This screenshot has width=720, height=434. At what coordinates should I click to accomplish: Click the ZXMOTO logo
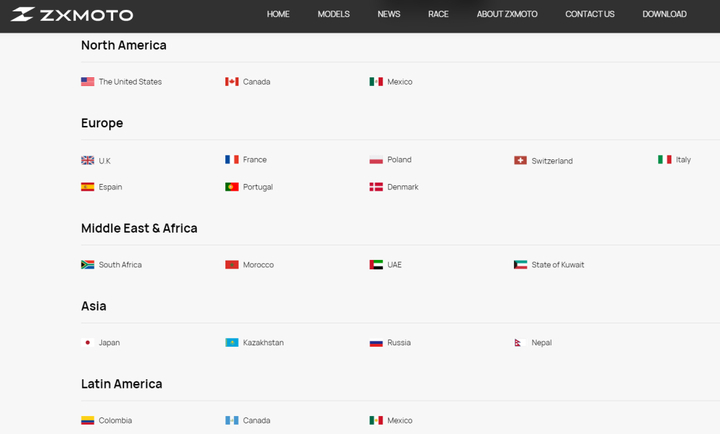(72, 15)
